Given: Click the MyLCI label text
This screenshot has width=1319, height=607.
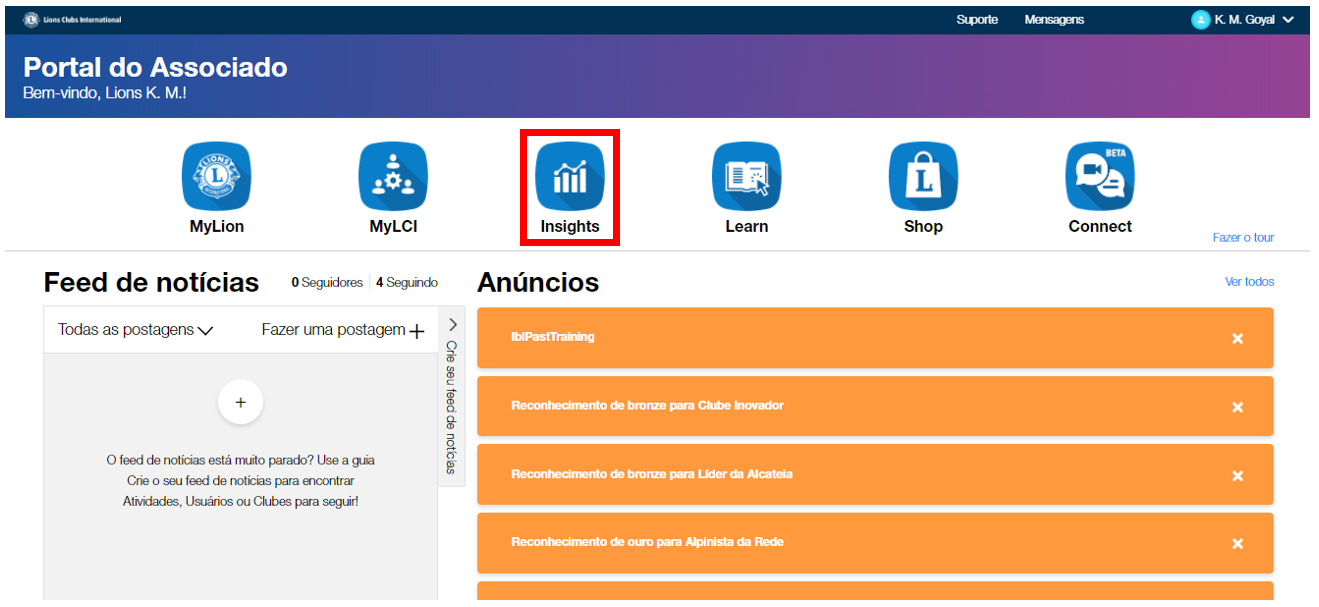Looking at the screenshot, I should [393, 227].
